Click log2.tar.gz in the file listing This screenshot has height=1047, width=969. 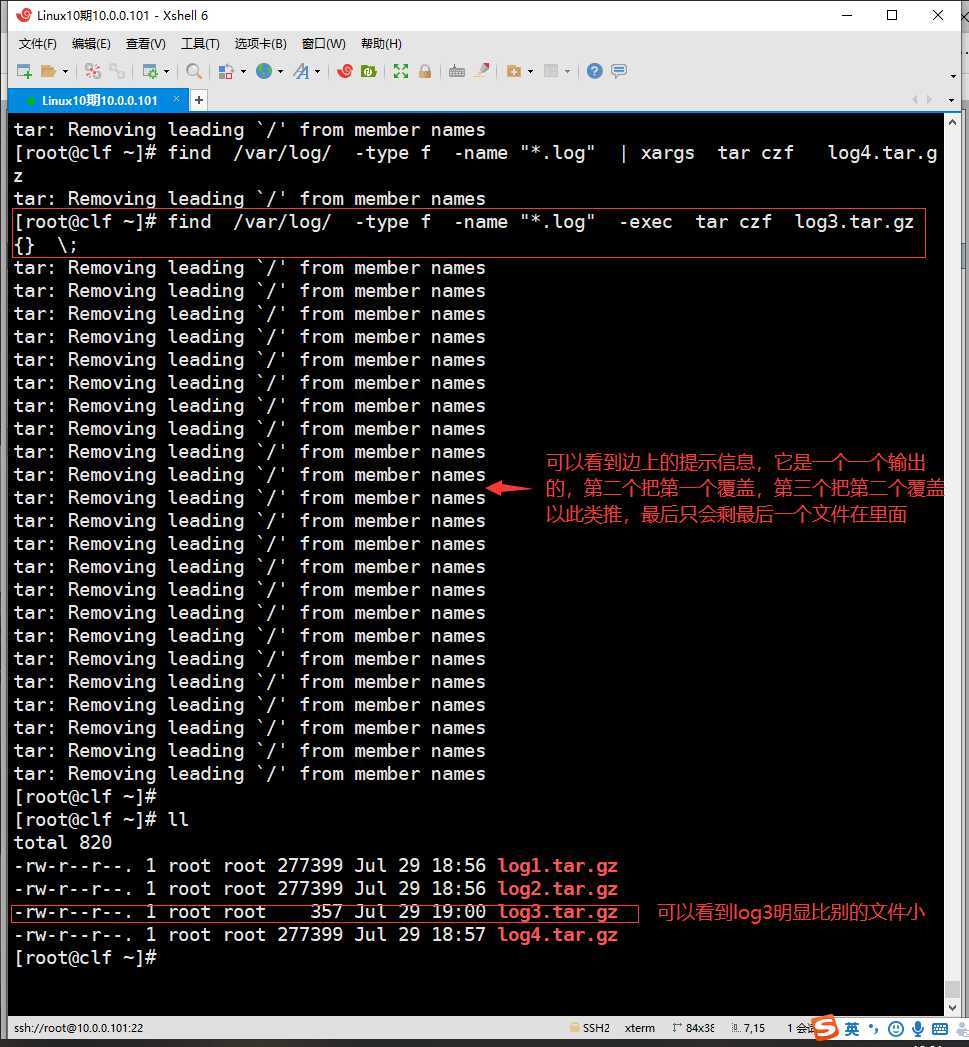tap(558, 889)
